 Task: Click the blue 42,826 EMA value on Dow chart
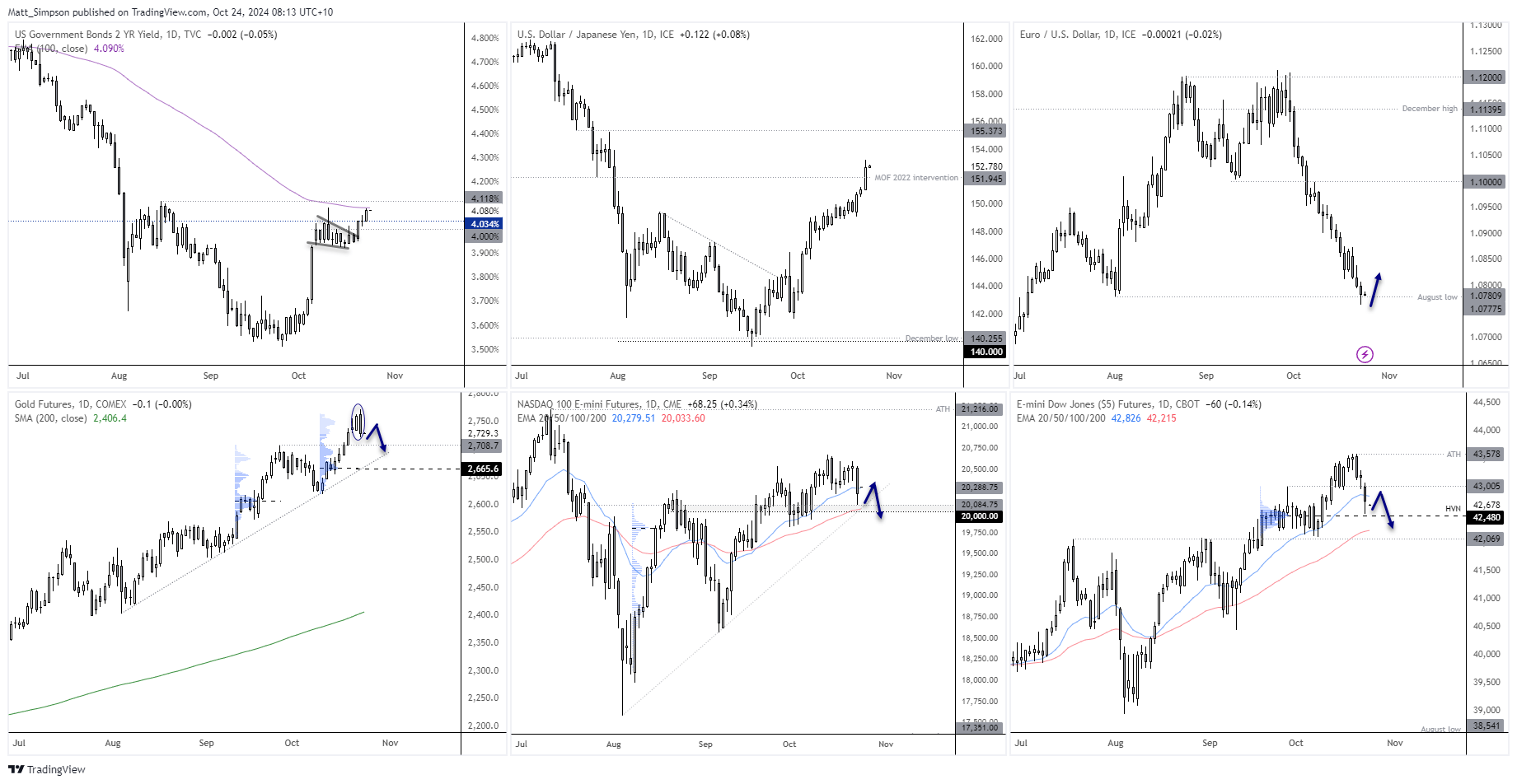coord(1126,418)
